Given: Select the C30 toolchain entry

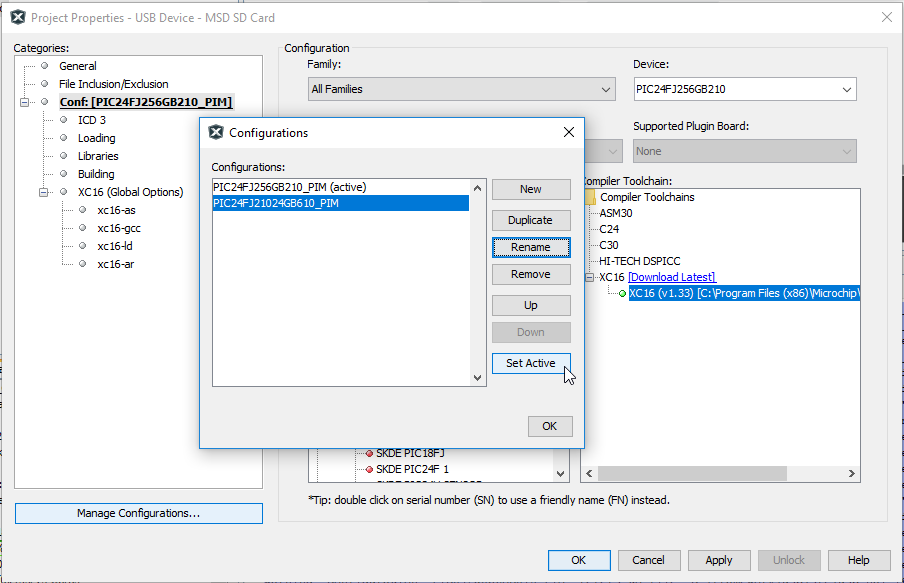Looking at the screenshot, I should (x=609, y=245).
